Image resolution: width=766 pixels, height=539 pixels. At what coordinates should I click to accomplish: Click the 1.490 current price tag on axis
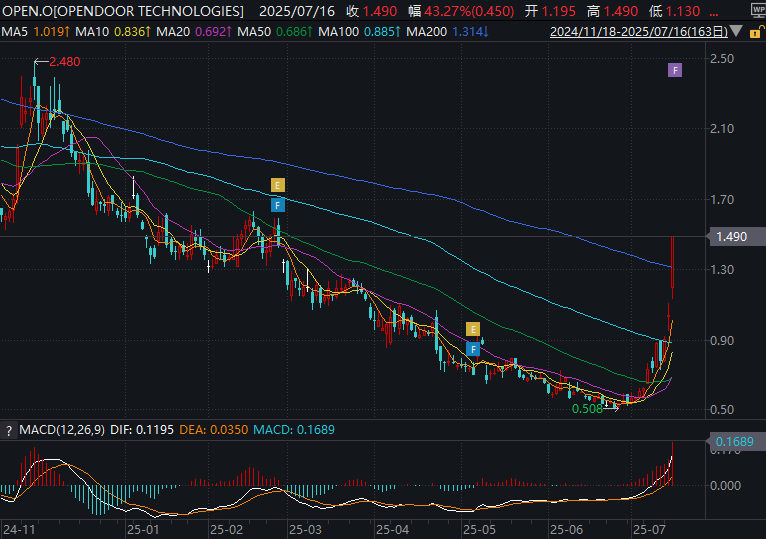(x=732, y=237)
